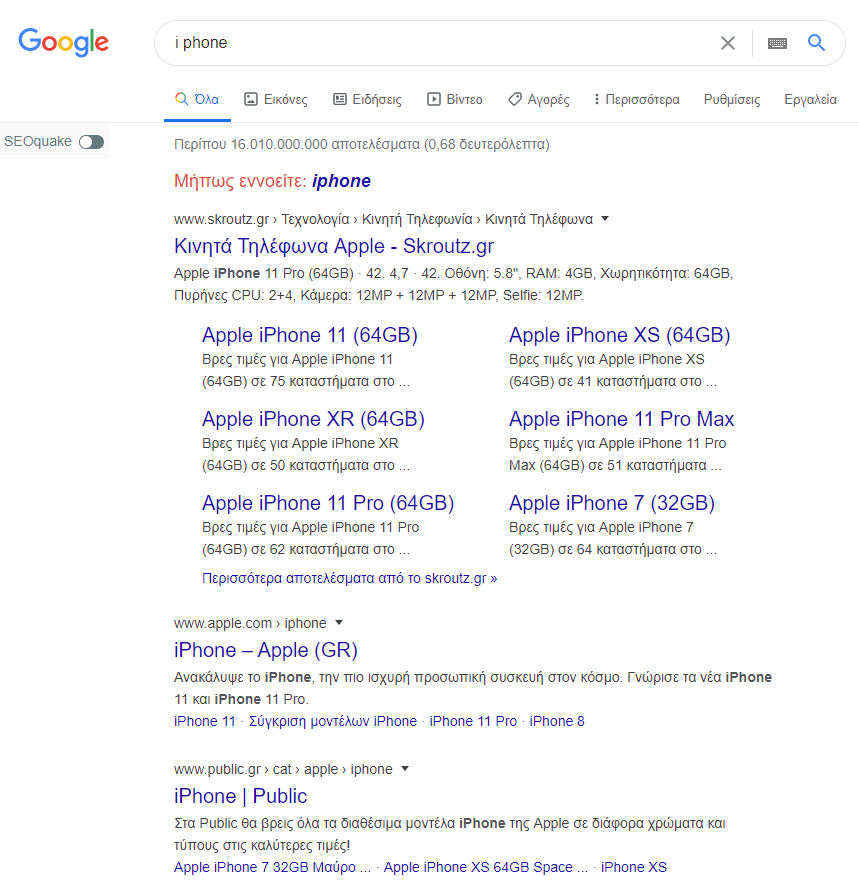Open Εργαλεία search tools
Viewport: 858px width, 890px height.
(x=810, y=99)
